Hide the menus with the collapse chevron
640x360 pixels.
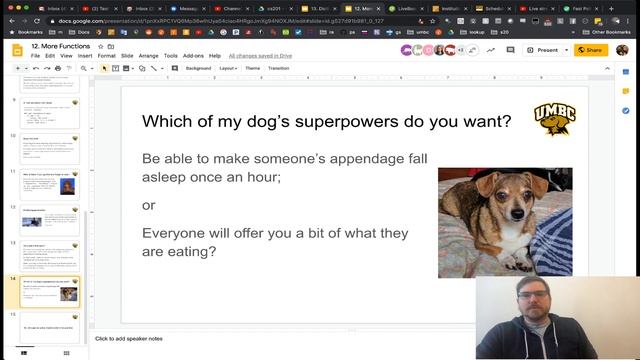[607, 68]
